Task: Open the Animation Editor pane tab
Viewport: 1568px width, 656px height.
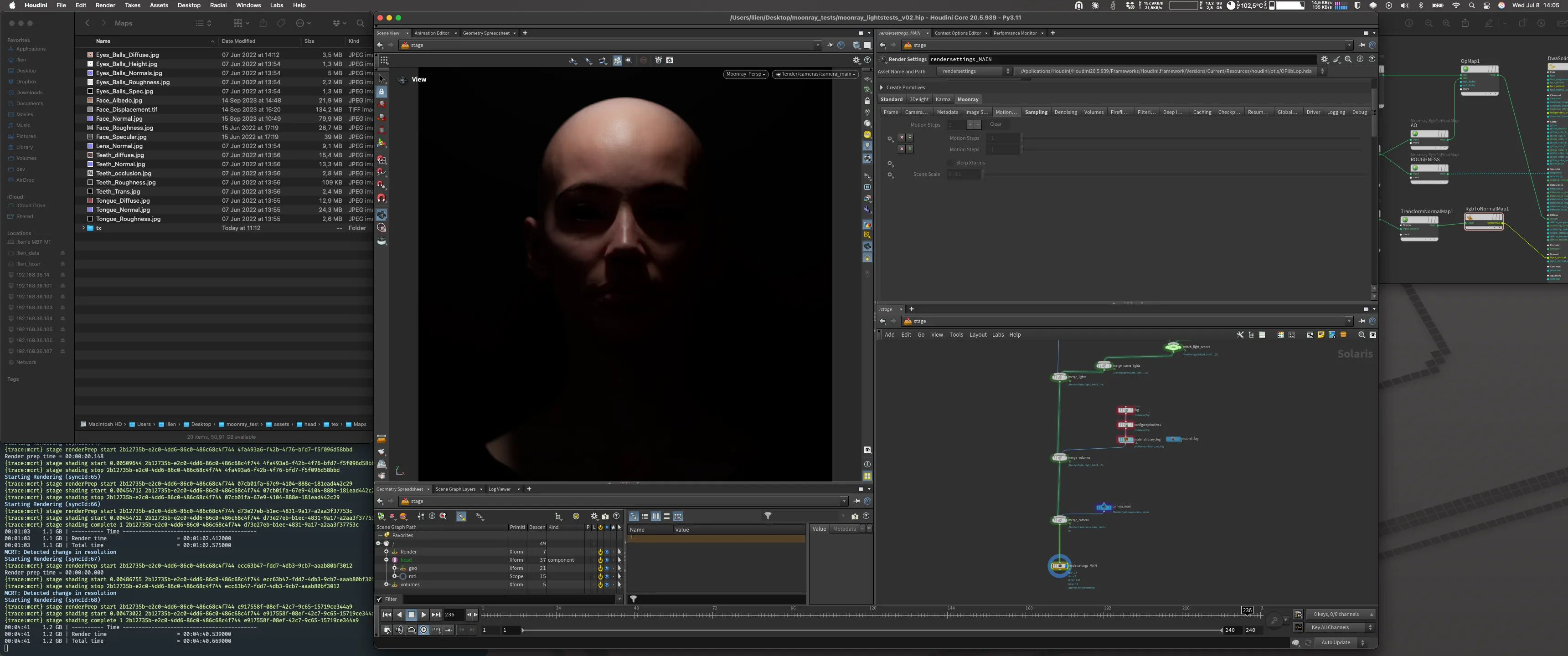Action: (432, 33)
